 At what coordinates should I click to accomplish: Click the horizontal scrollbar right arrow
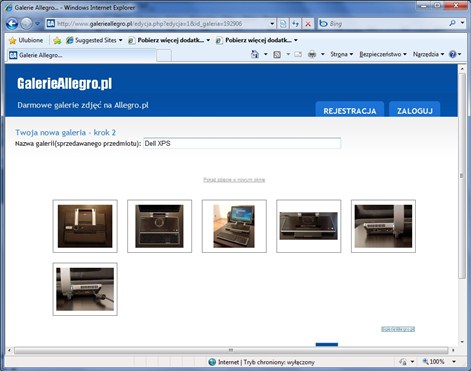coord(453,350)
